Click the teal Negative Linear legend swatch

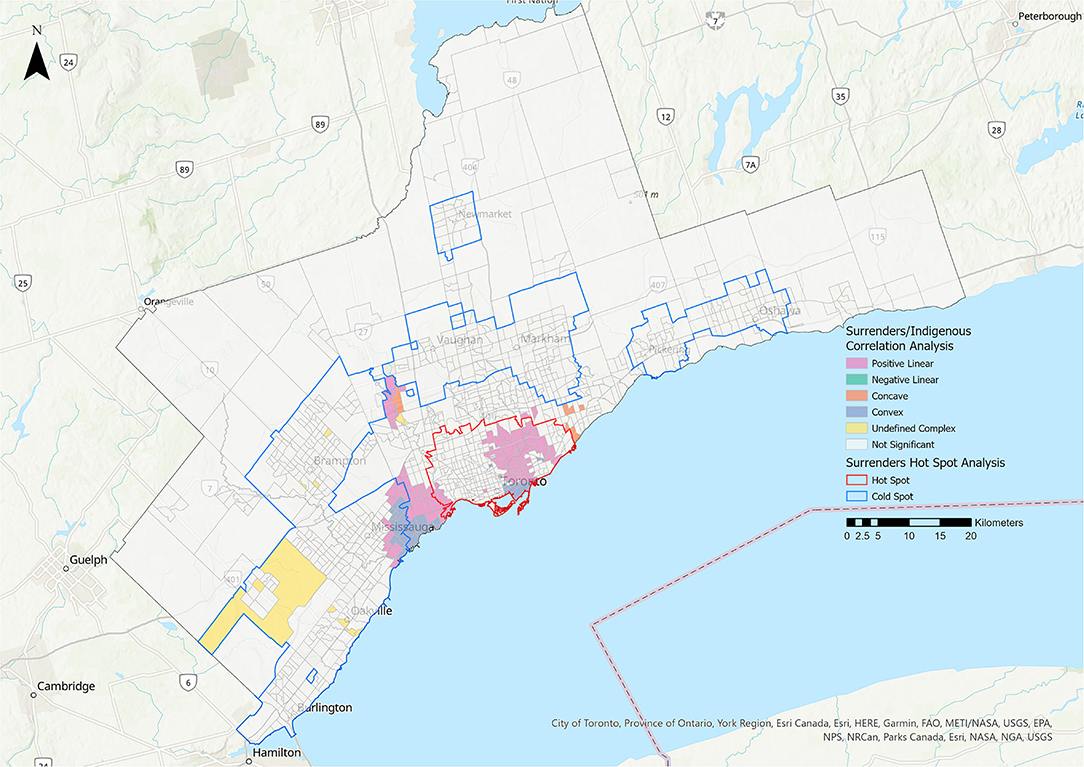857,380
